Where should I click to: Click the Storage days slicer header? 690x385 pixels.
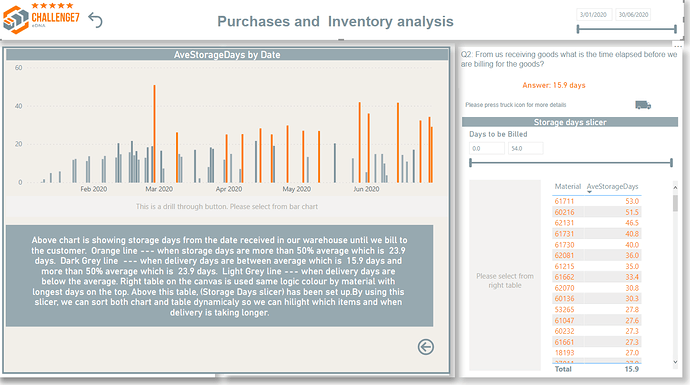click(570, 122)
